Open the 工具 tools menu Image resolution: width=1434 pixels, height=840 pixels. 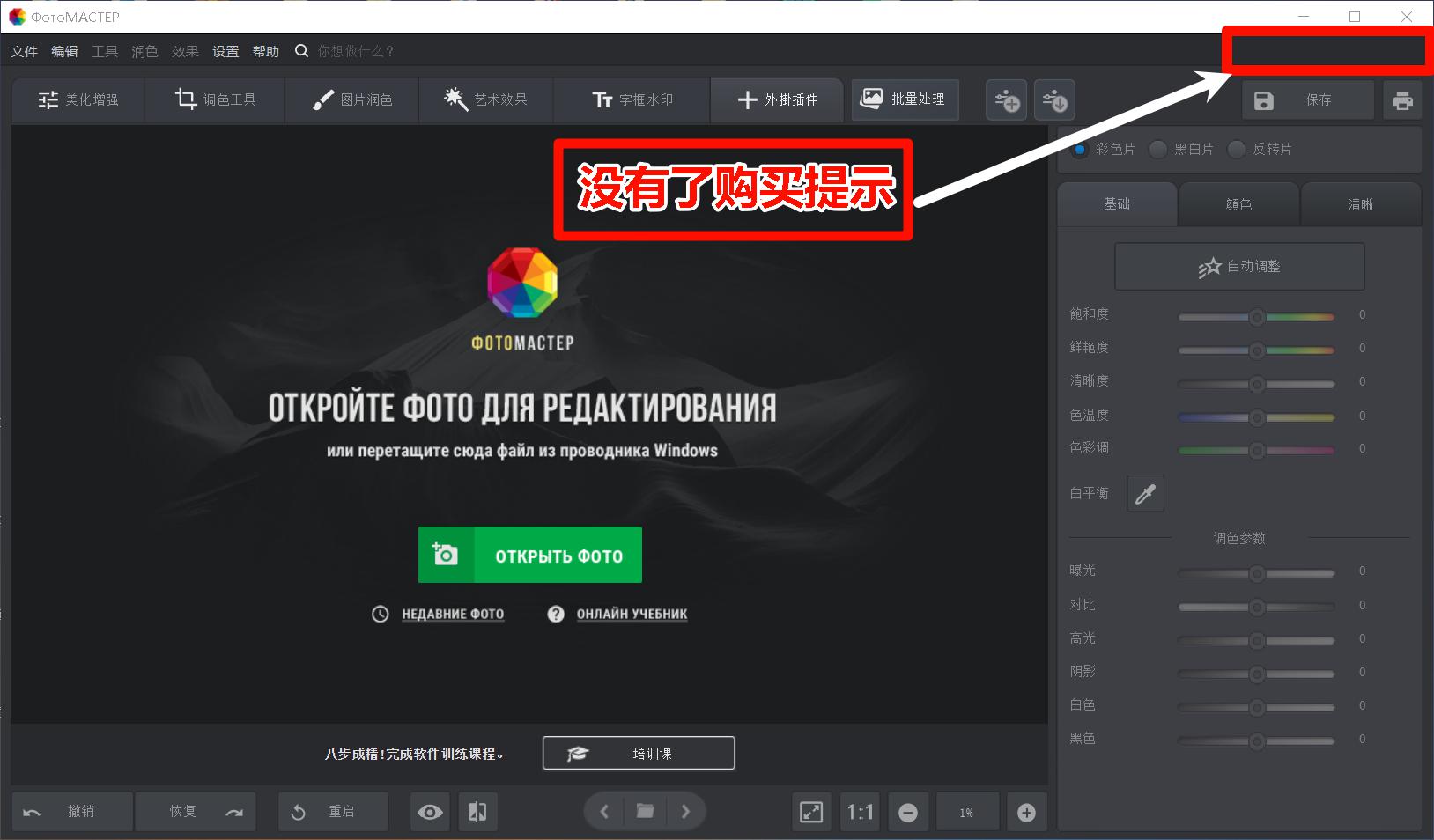coord(105,52)
